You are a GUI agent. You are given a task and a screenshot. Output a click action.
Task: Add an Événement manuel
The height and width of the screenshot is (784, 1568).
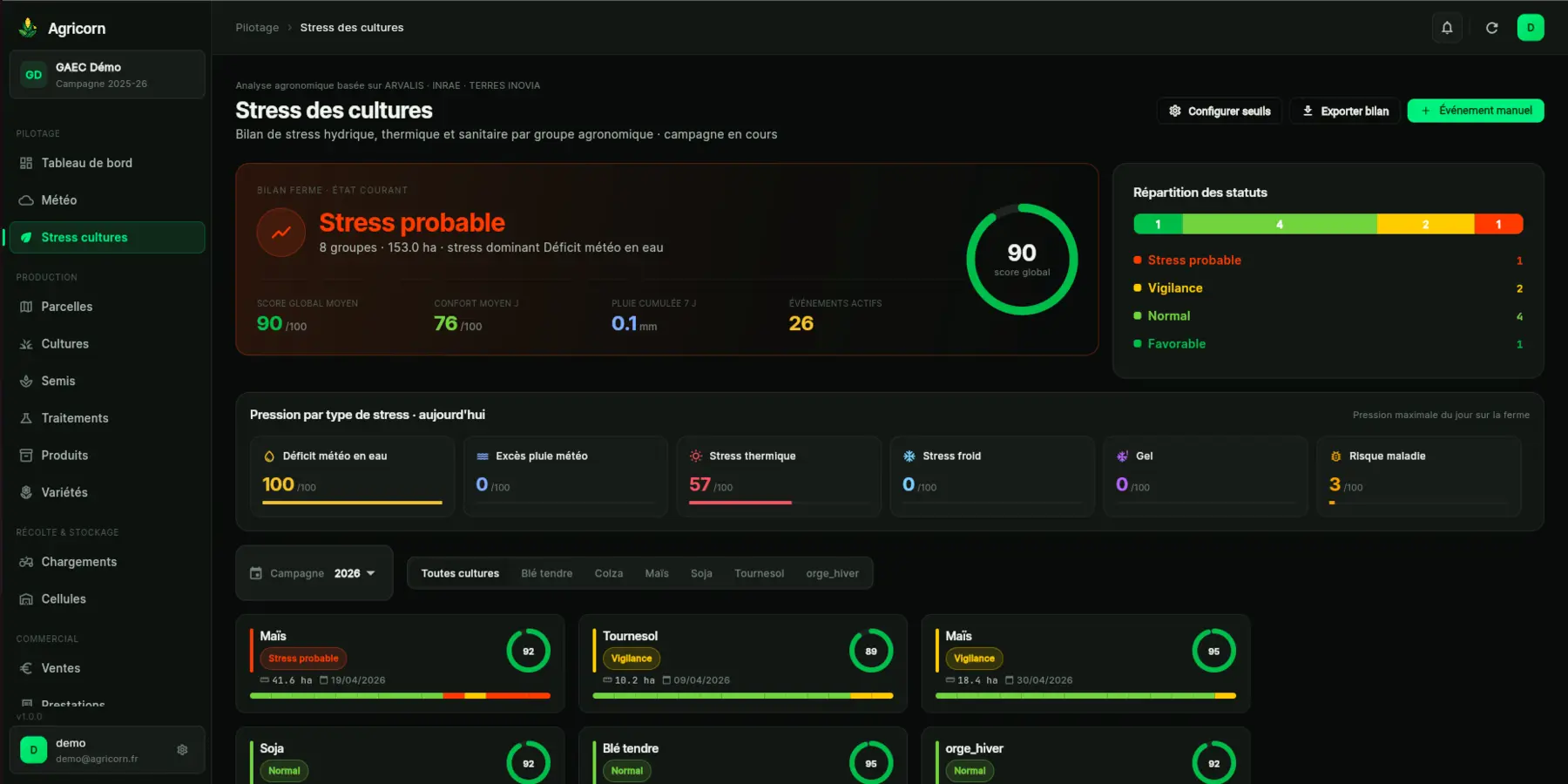[1476, 111]
